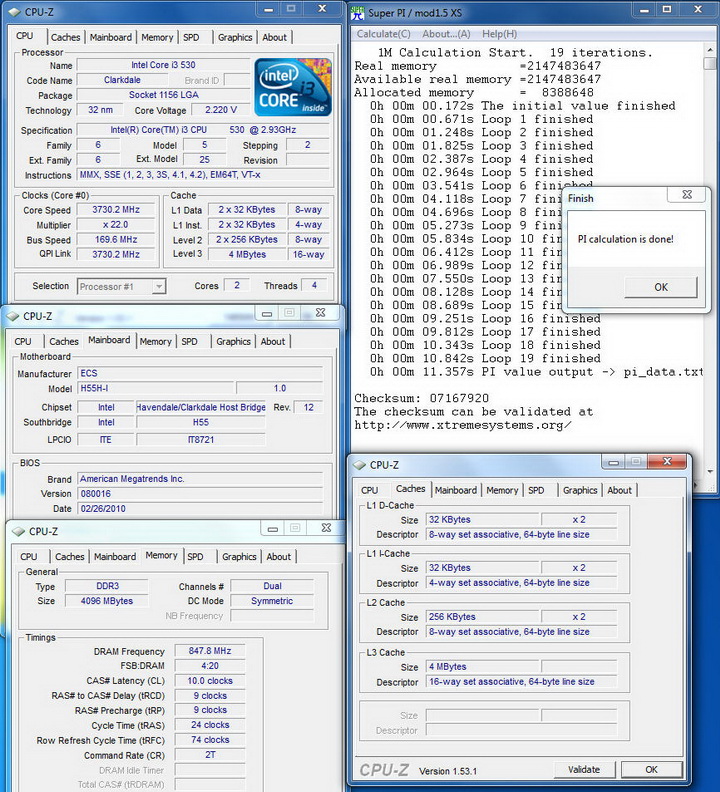Click the Super PI scrollbar down arrow
This screenshot has height=792, width=720.
pos(710,471)
